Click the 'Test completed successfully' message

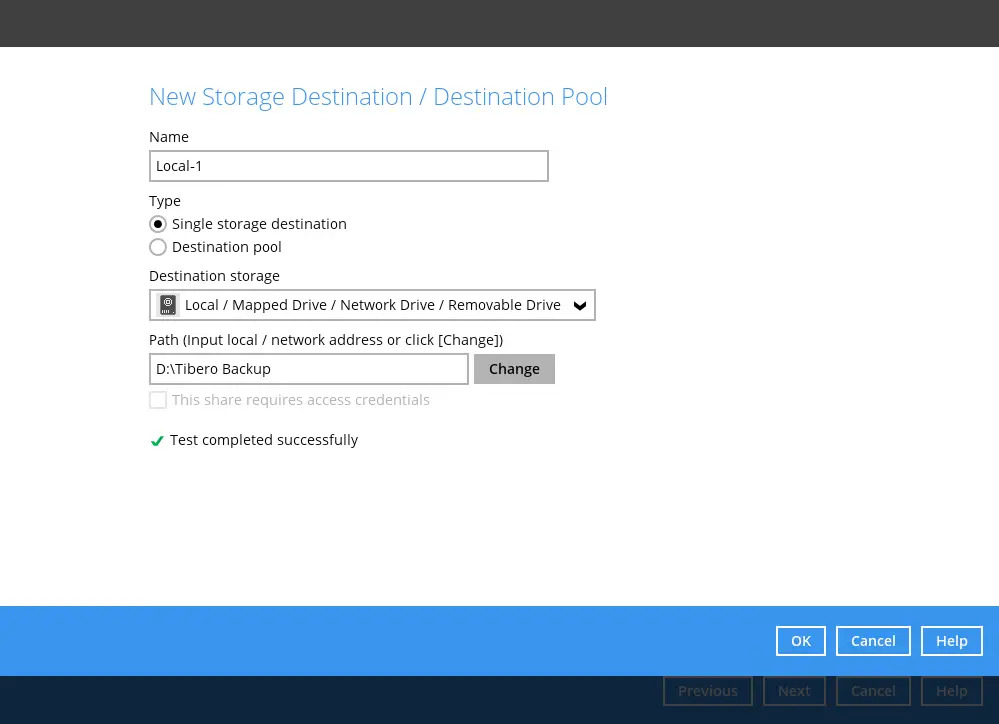[x=264, y=440]
